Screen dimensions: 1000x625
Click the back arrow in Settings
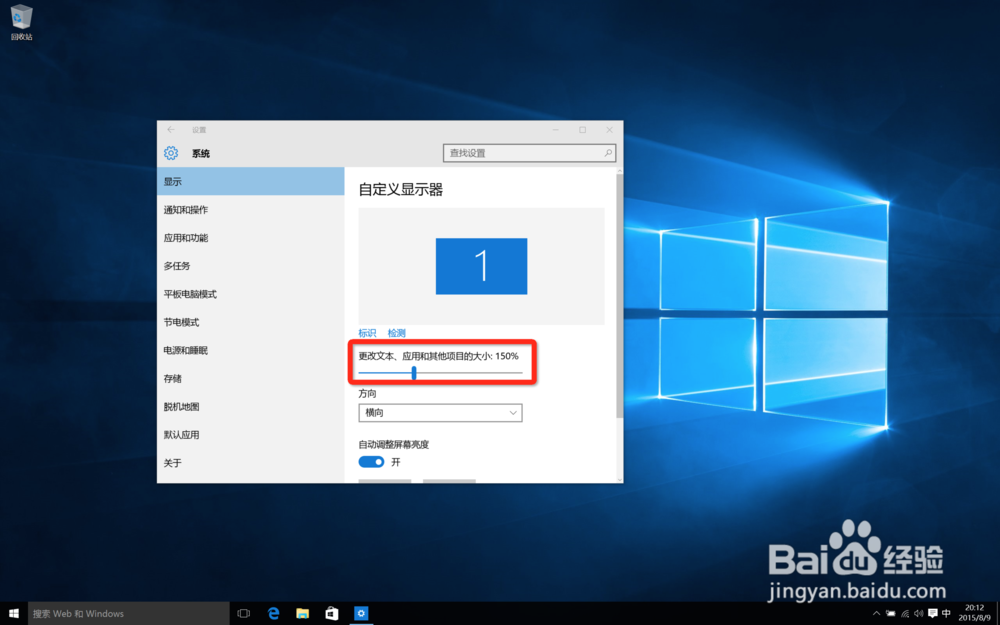pyautogui.click(x=170, y=129)
